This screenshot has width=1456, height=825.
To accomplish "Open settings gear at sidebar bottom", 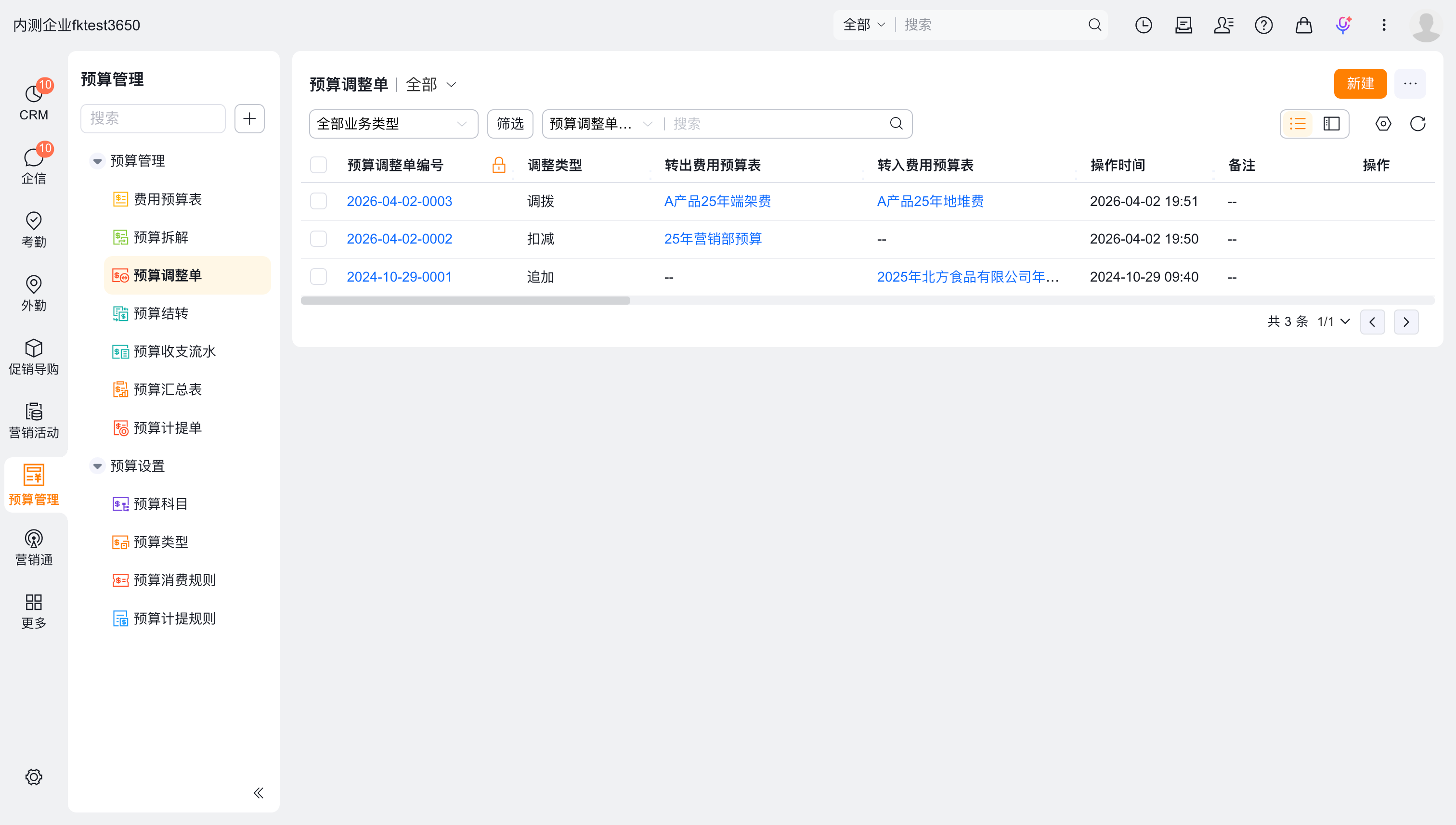I will [x=33, y=777].
